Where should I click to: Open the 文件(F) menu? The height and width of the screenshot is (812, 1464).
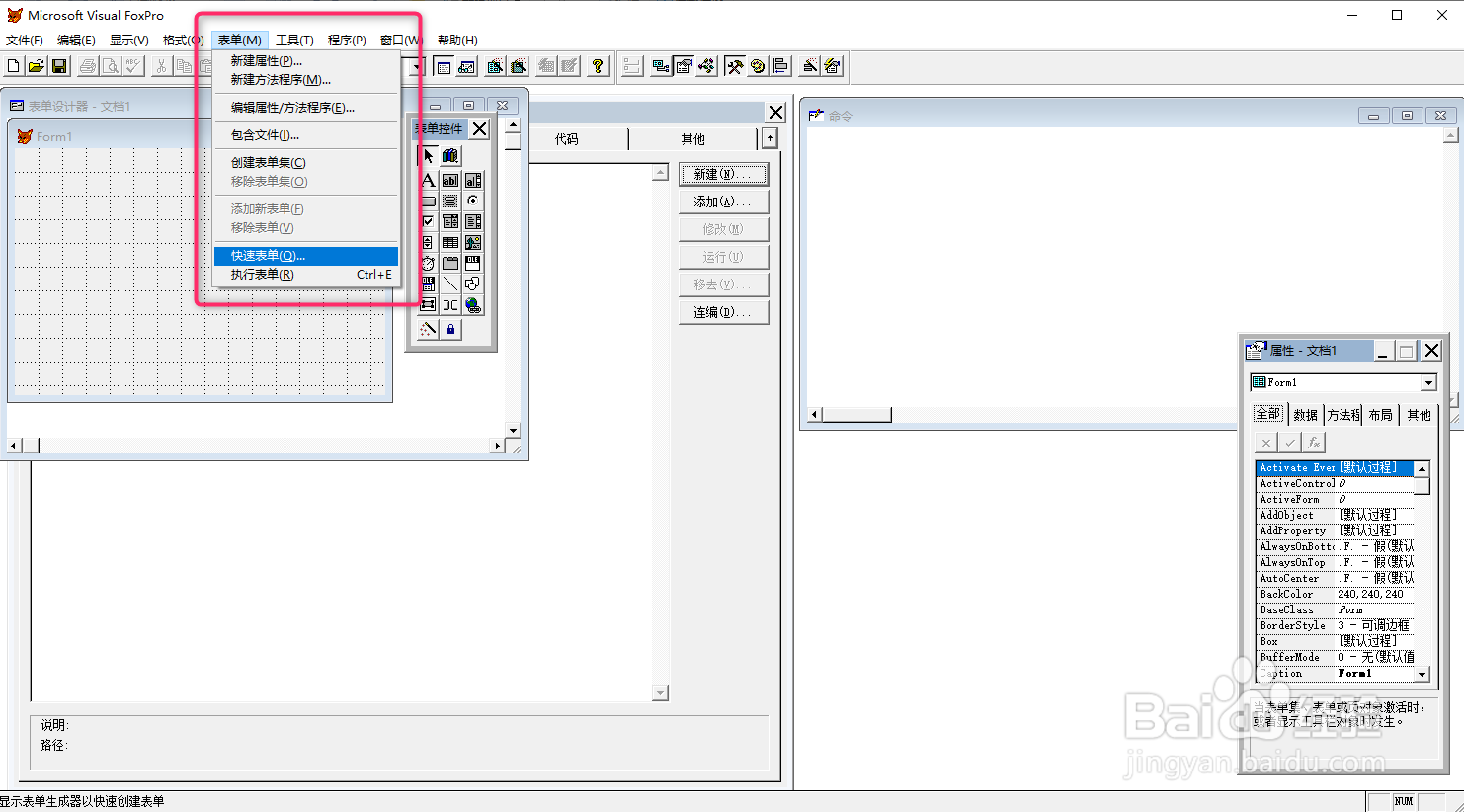[x=25, y=41]
